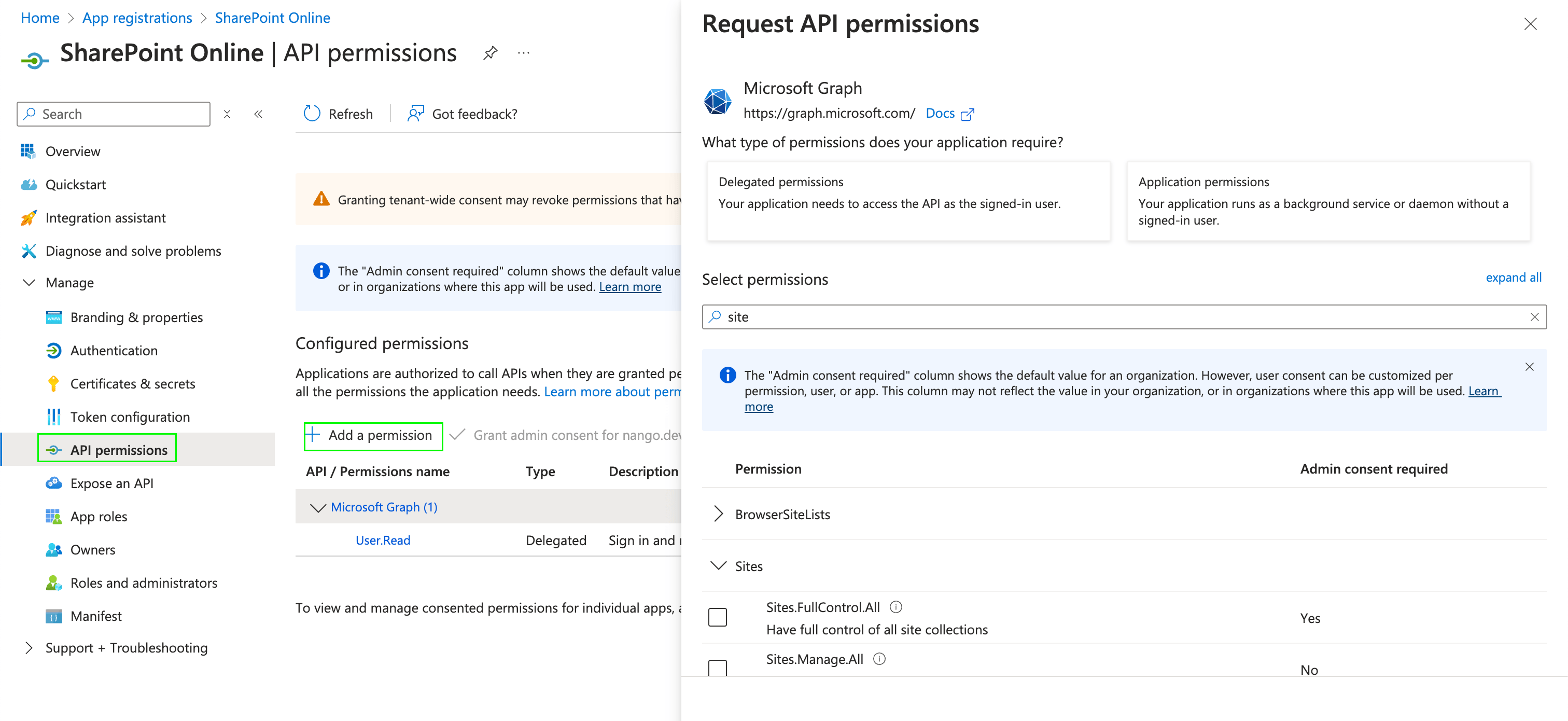Click the Refresh icon in toolbar
This screenshot has width=1568, height=721.
(312, 113)
